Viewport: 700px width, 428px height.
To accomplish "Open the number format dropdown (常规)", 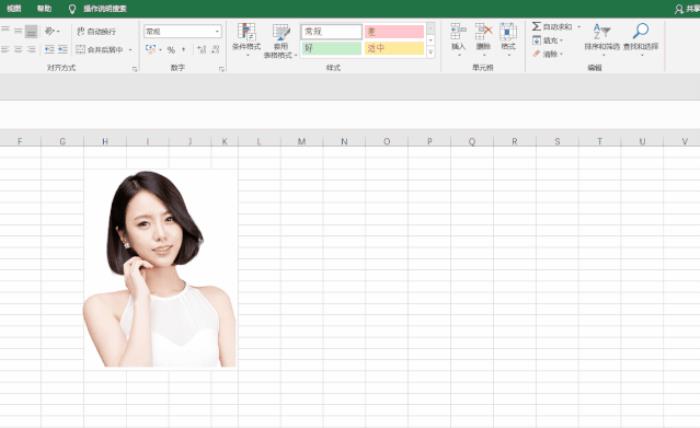I will point(182,32).
